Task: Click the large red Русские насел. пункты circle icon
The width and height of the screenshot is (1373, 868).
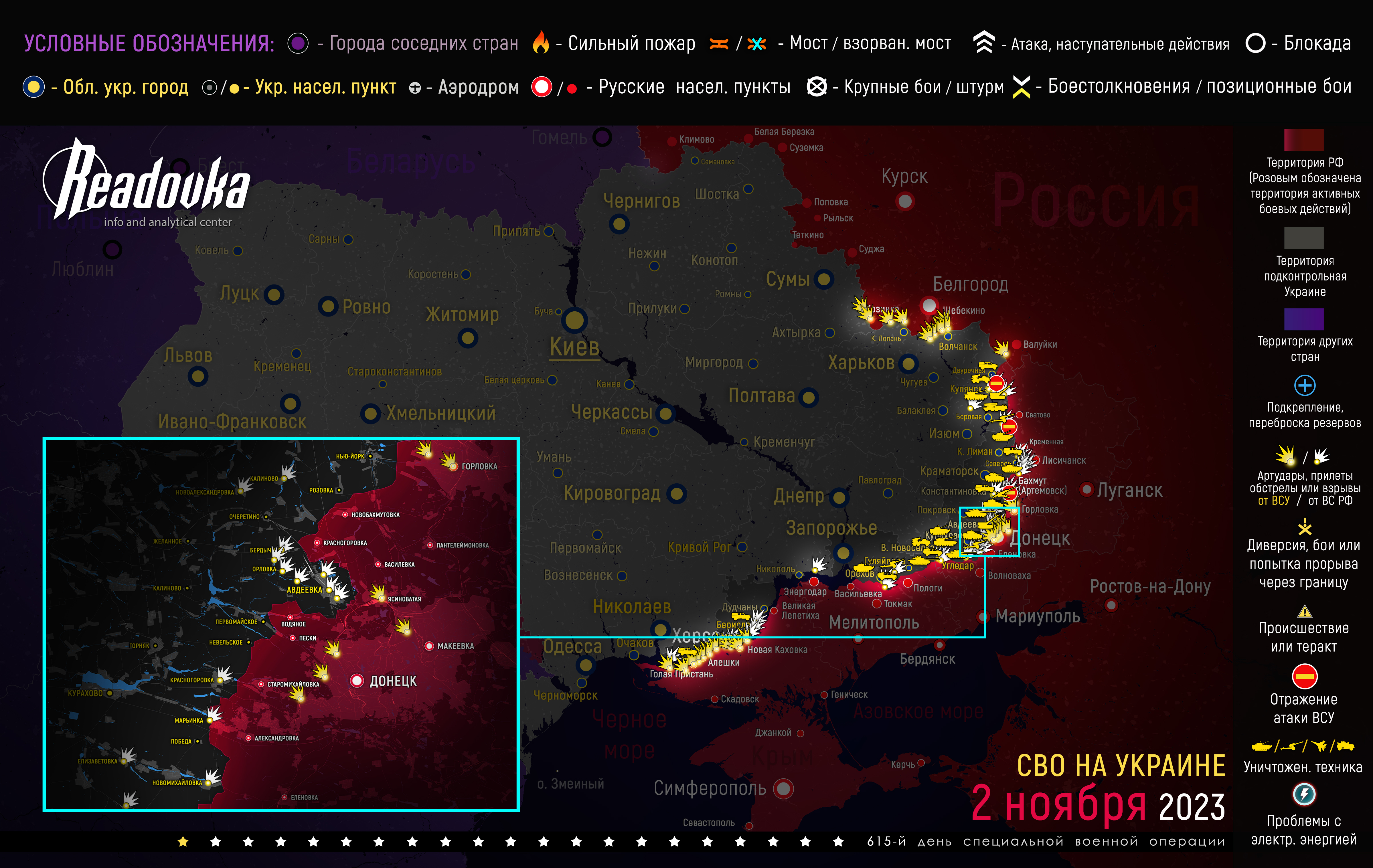Action: 542,87
